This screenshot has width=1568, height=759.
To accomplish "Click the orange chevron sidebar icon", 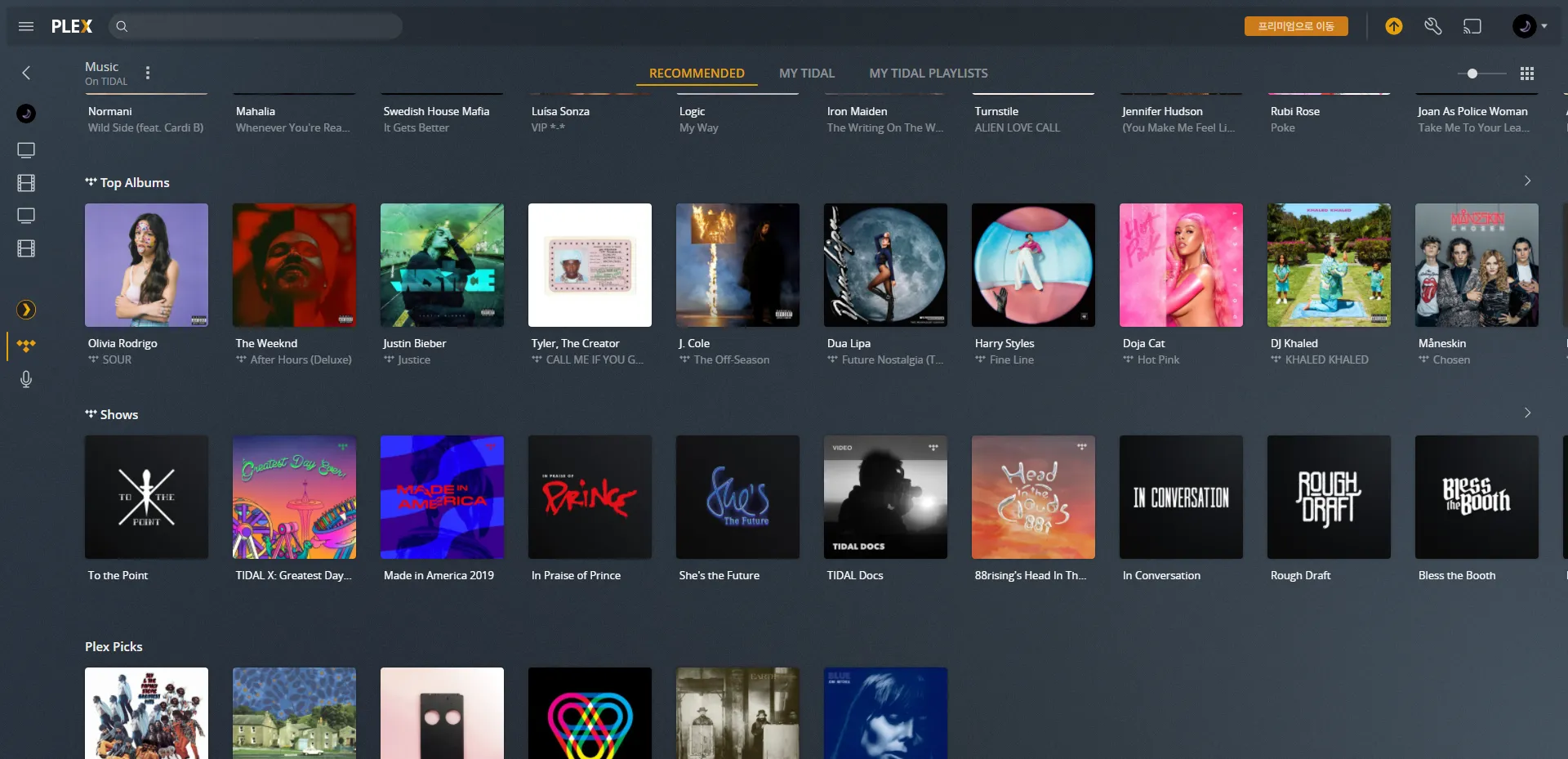I will point(26,310).
